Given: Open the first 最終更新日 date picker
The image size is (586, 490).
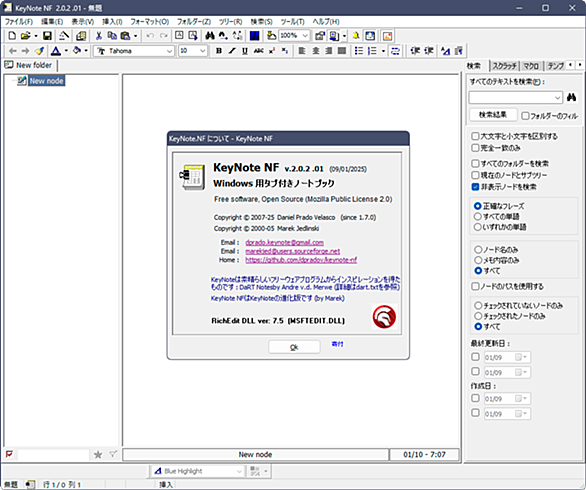Looking at the screenshot, I should point(521,357).
